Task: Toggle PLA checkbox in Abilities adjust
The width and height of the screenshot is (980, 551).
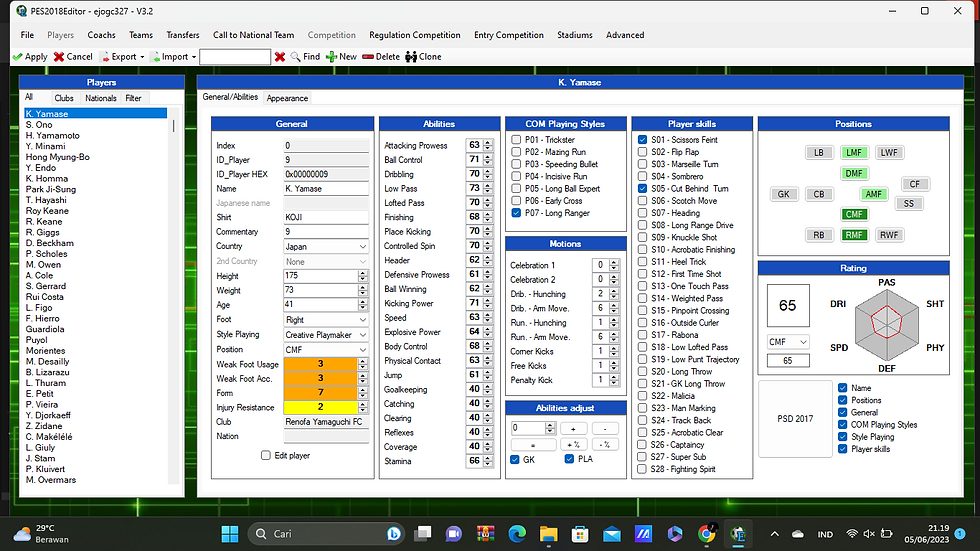Action: (569, 459)
